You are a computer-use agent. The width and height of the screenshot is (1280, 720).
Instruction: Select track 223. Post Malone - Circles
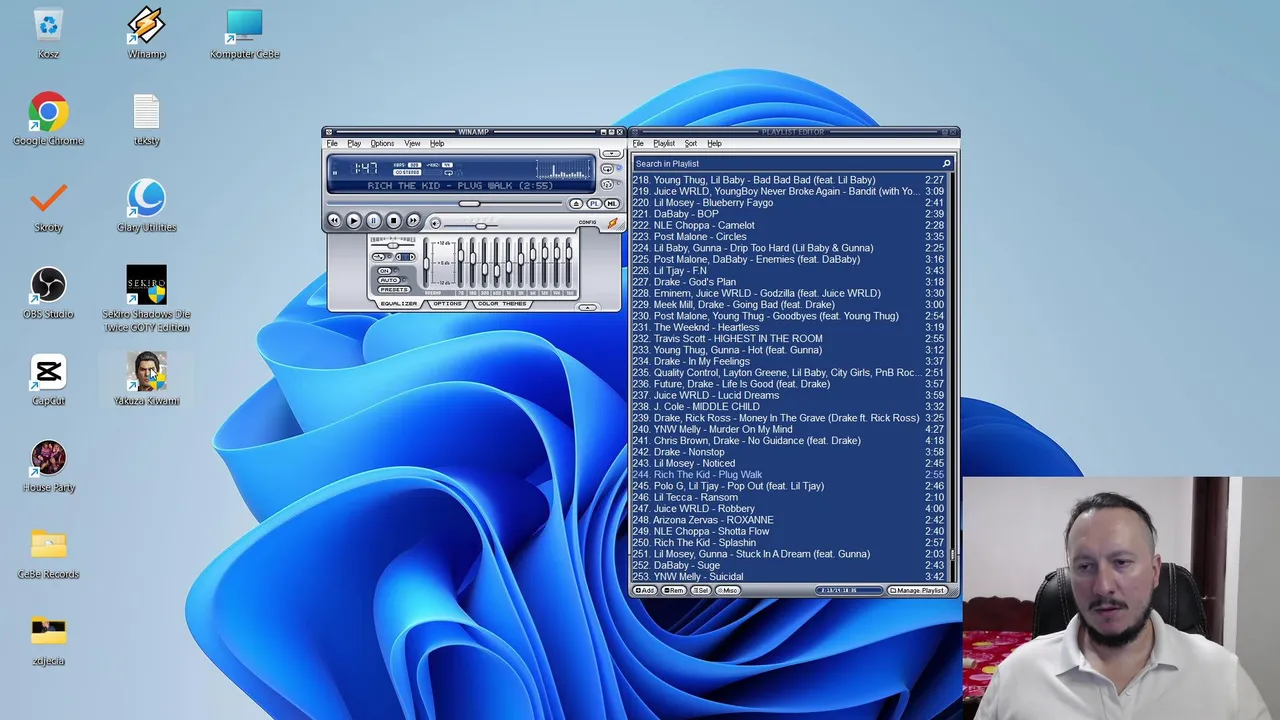point(788,237)
